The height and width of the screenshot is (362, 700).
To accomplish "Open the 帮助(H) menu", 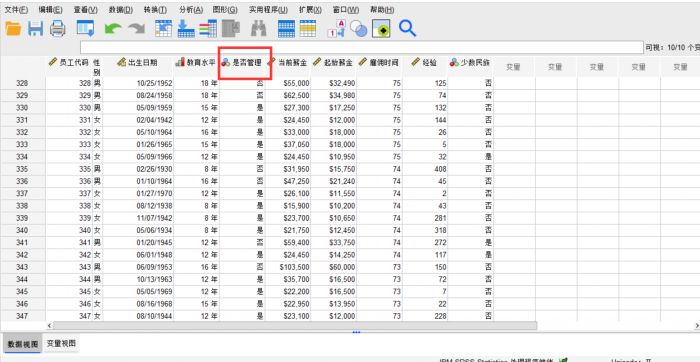I will [382, 9].
